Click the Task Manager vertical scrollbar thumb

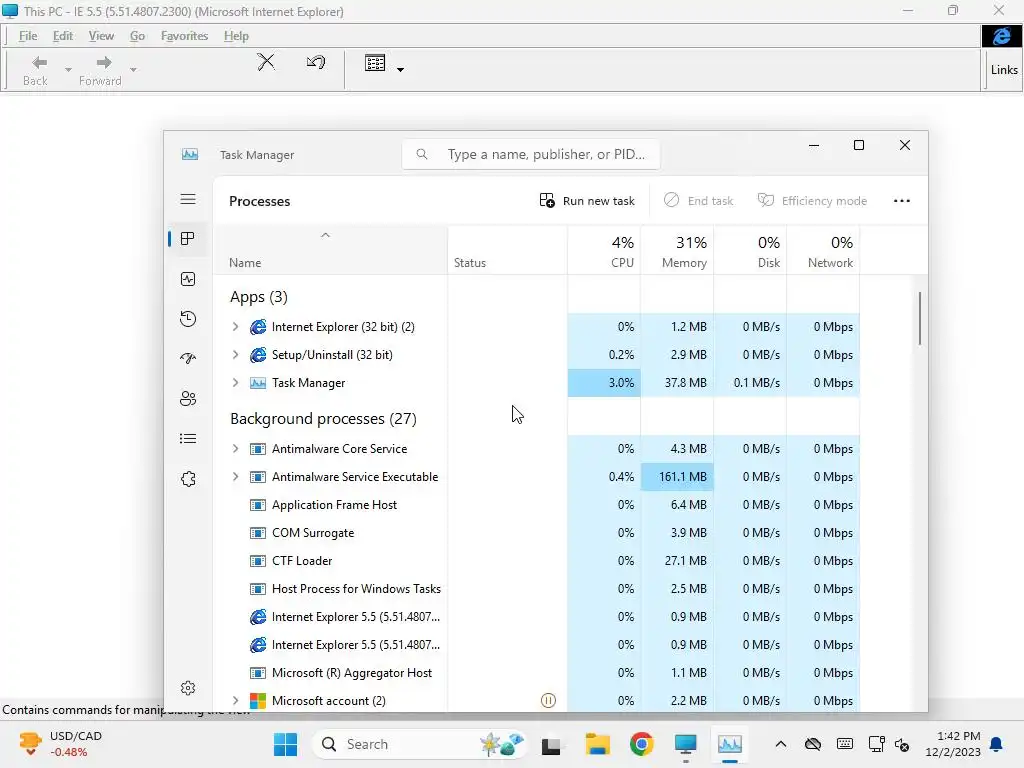click(x=920, y=318)
